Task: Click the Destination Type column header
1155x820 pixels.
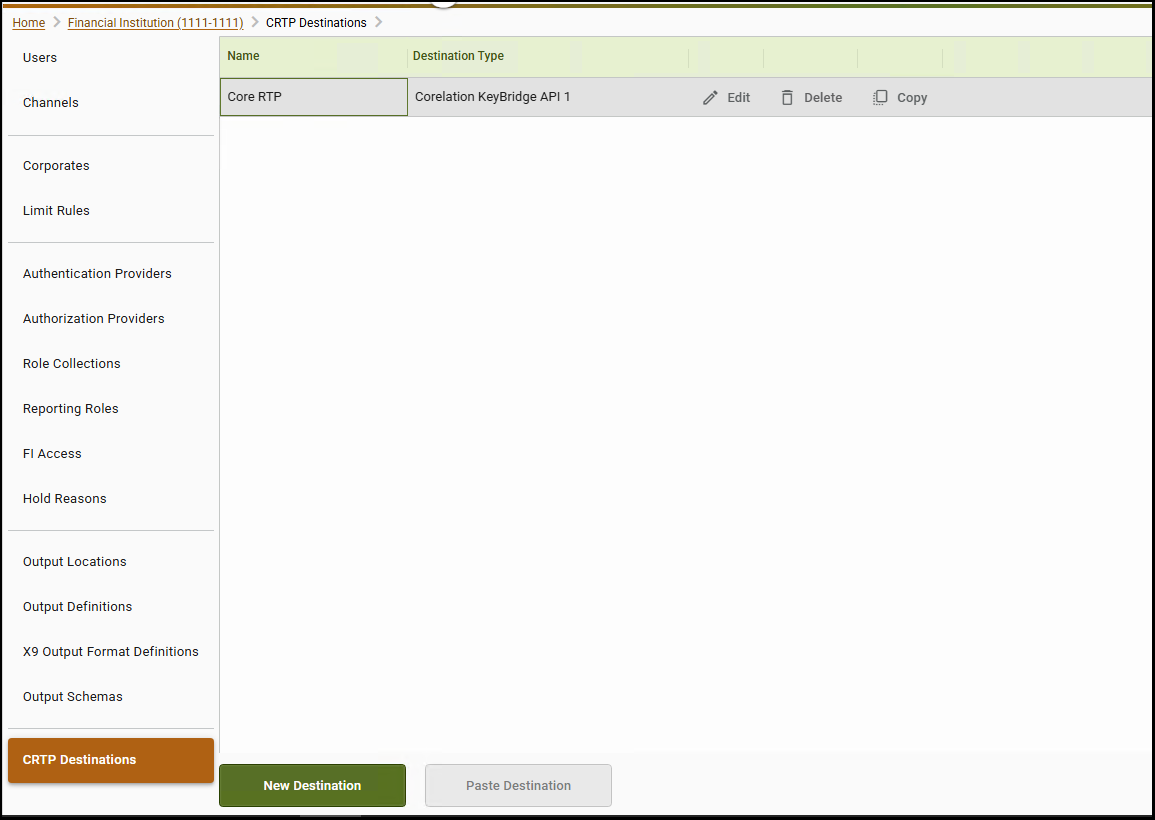Action: click(458, 57)
